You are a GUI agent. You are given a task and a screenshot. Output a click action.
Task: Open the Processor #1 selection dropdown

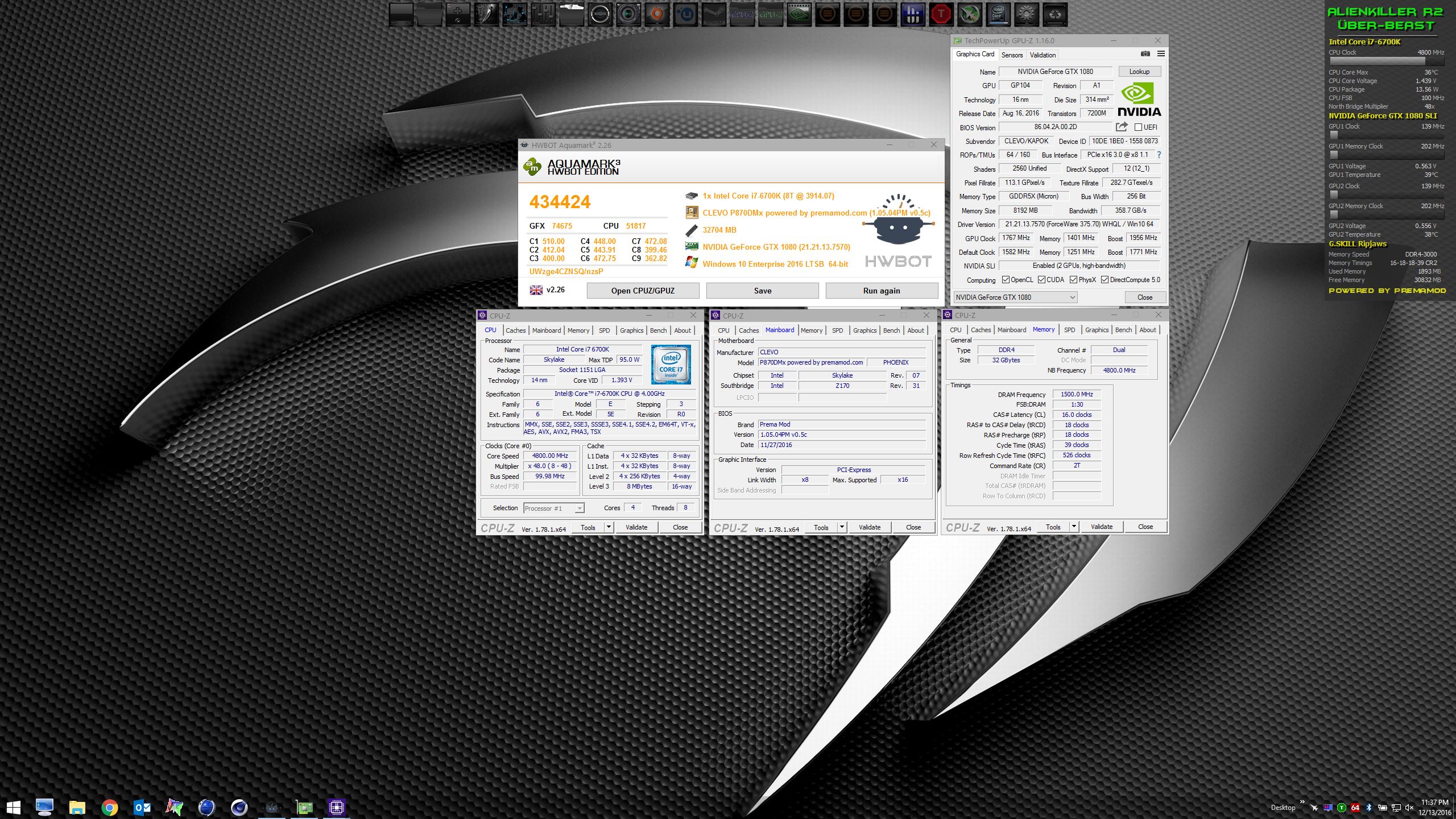click(x=553, y=508)
